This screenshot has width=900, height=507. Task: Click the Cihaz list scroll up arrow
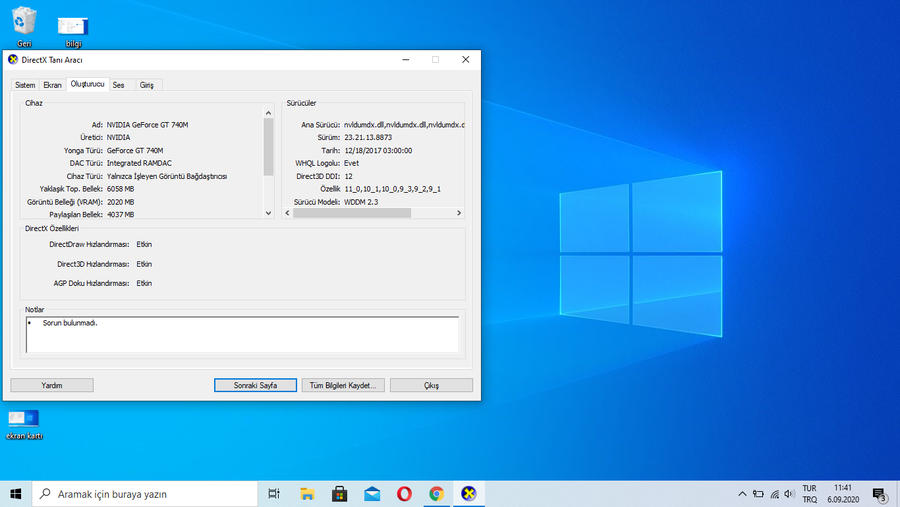[268, 113]
